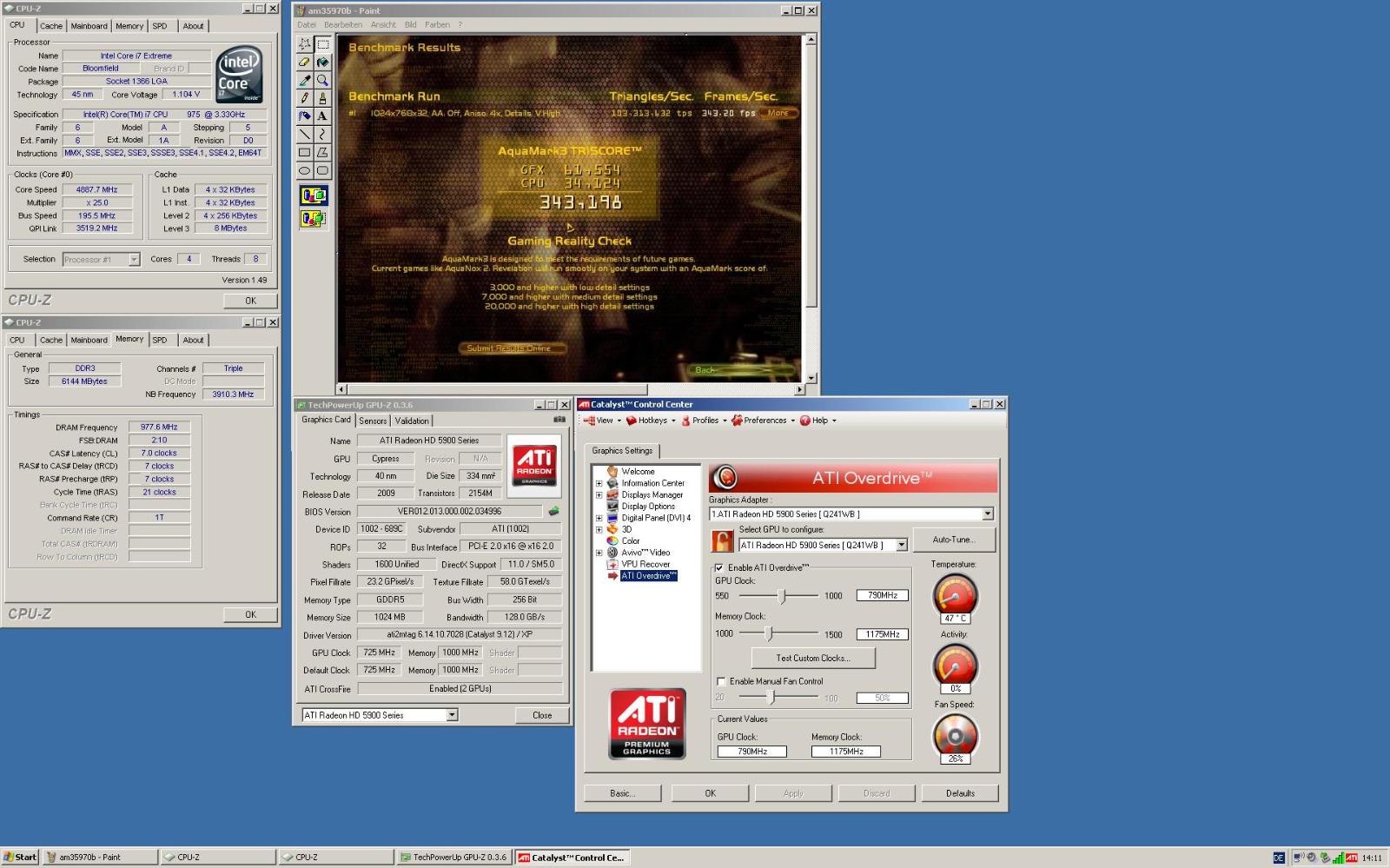
Task: Open the Validation tab in GPU-Z
Action: coord(412,421)
